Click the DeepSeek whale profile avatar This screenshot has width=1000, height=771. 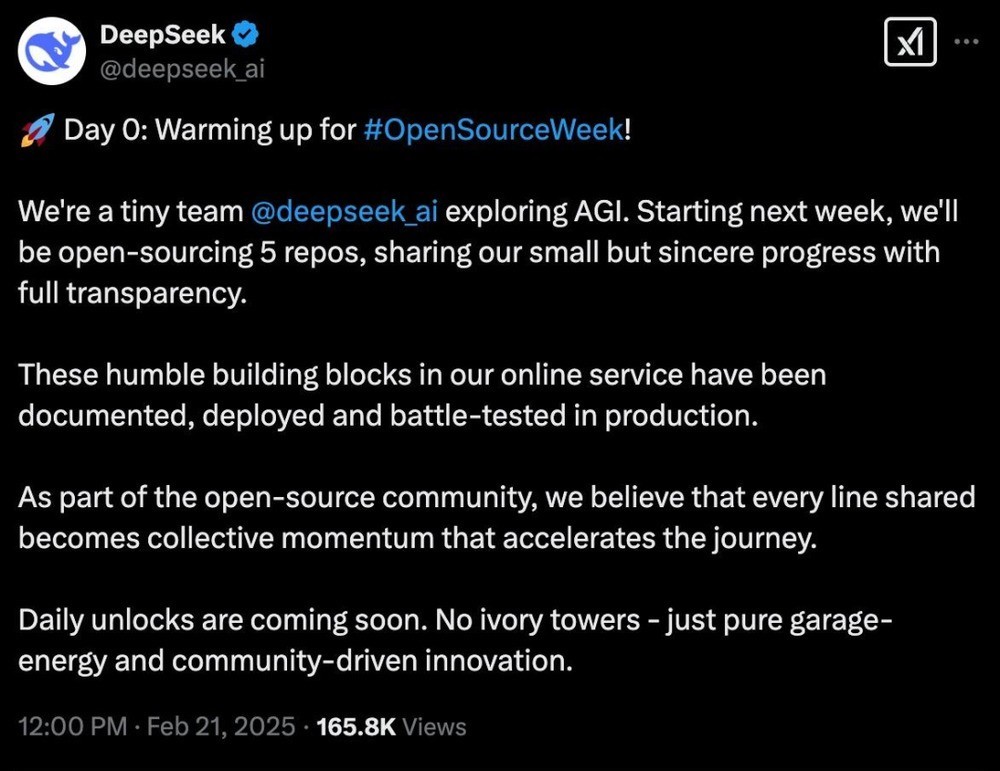click(54, 52)
